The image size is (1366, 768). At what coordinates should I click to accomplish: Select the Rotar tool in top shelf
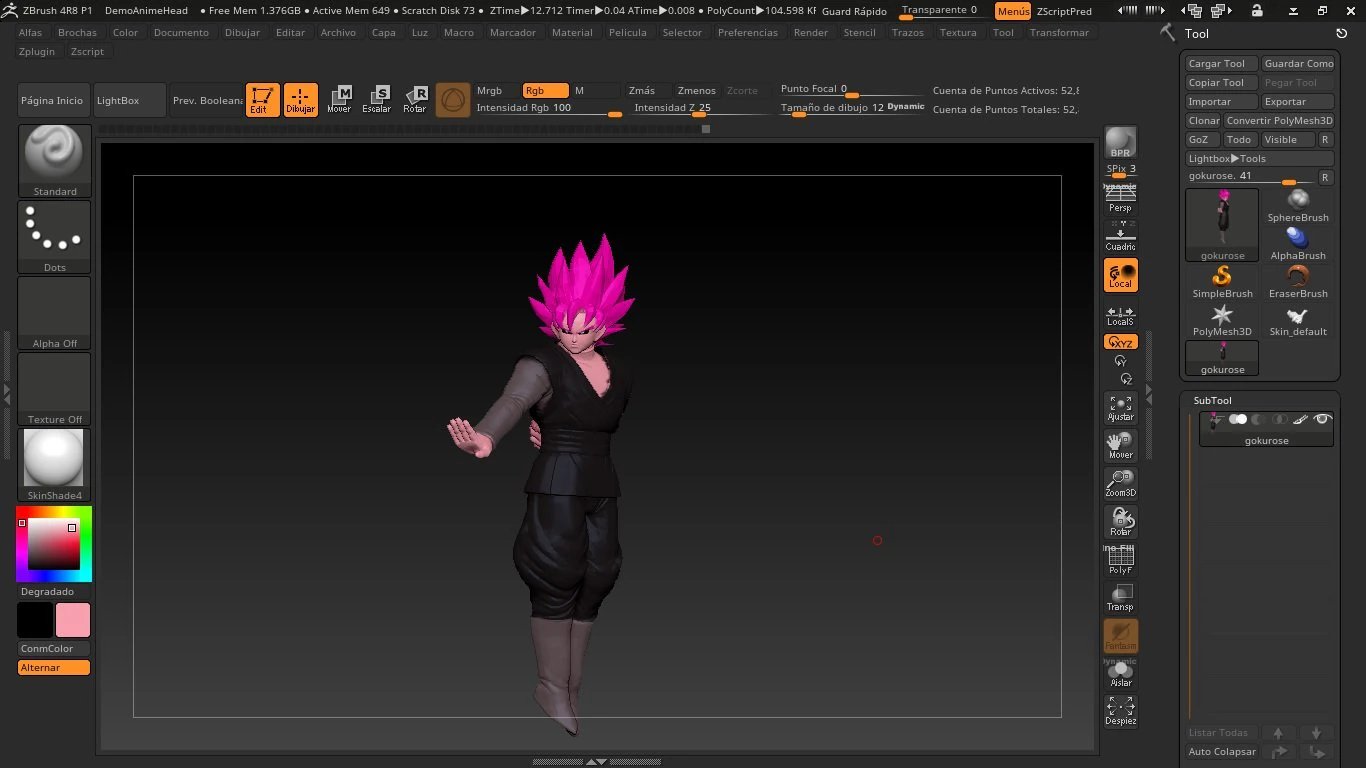(x=415, y=100)
